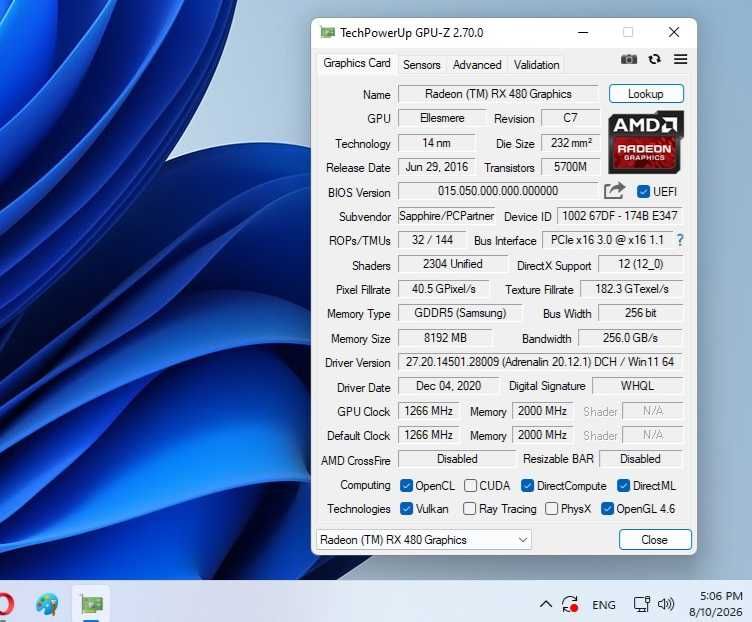Click the Bus Interface PCIe x16 field
Image resolution: width=752 pixels, height=622 pixels.
[x=607, y=240]
